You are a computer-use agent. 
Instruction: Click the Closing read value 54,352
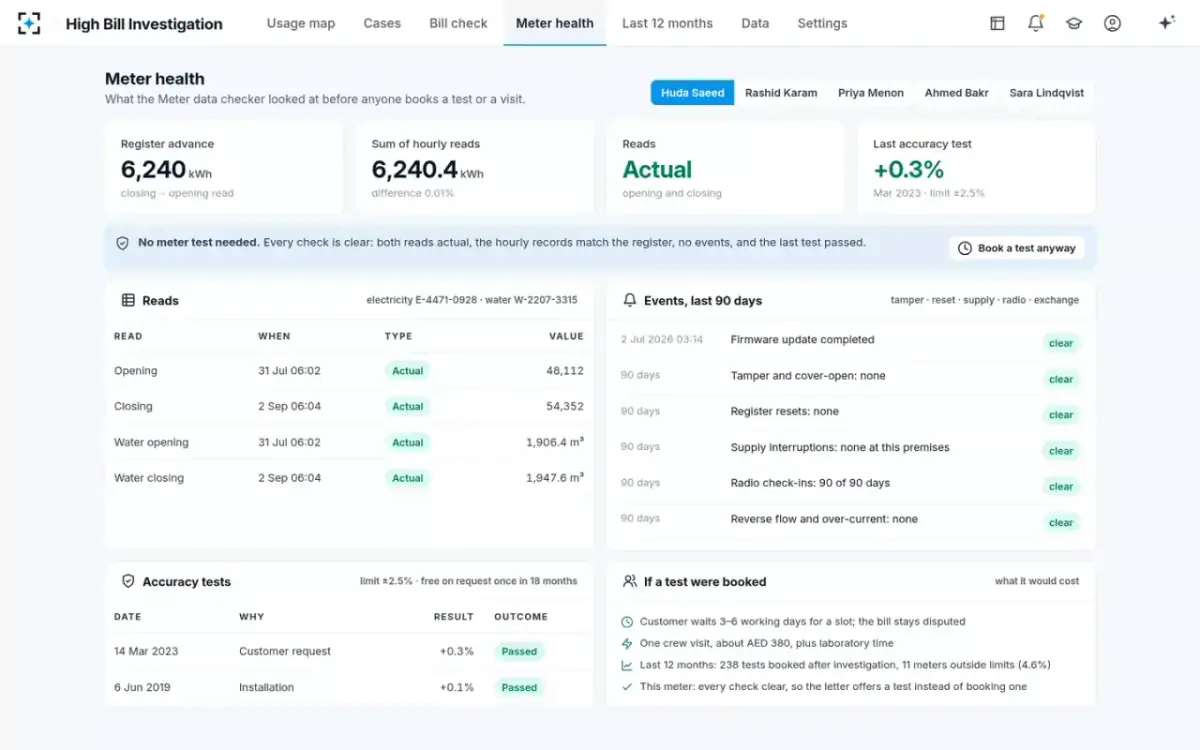[564, 407]
